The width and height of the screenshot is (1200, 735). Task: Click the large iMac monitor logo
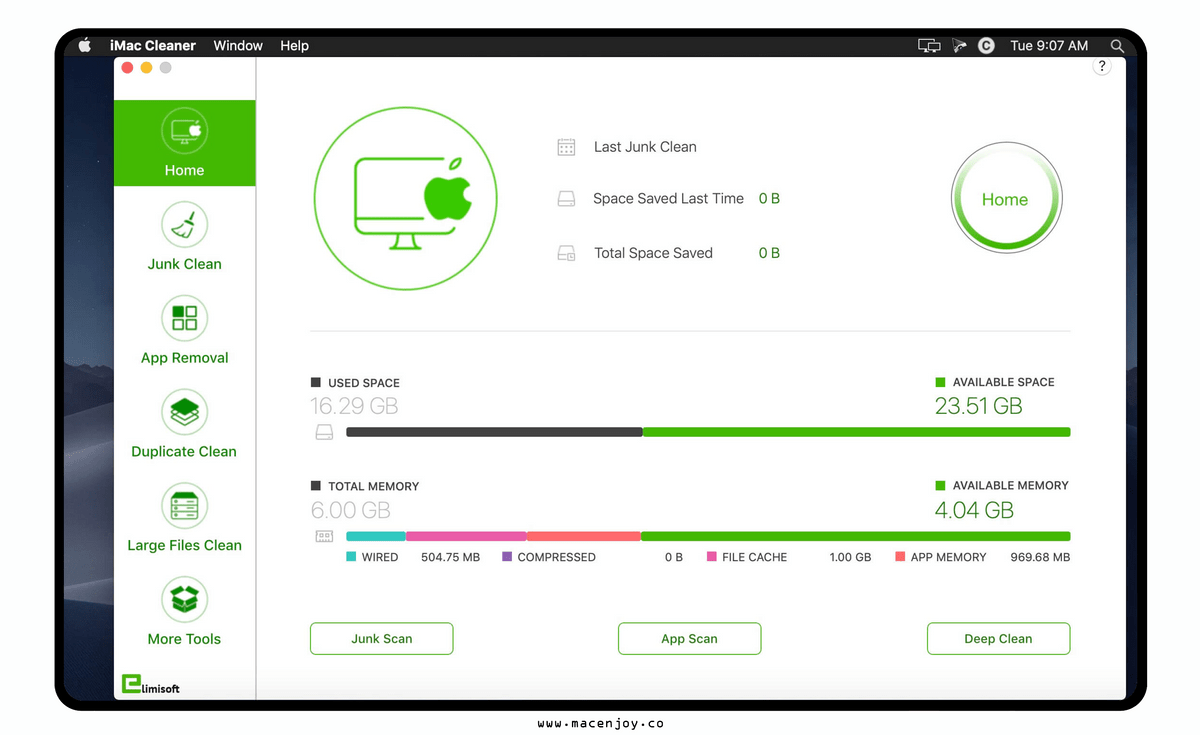pos(405,200)
